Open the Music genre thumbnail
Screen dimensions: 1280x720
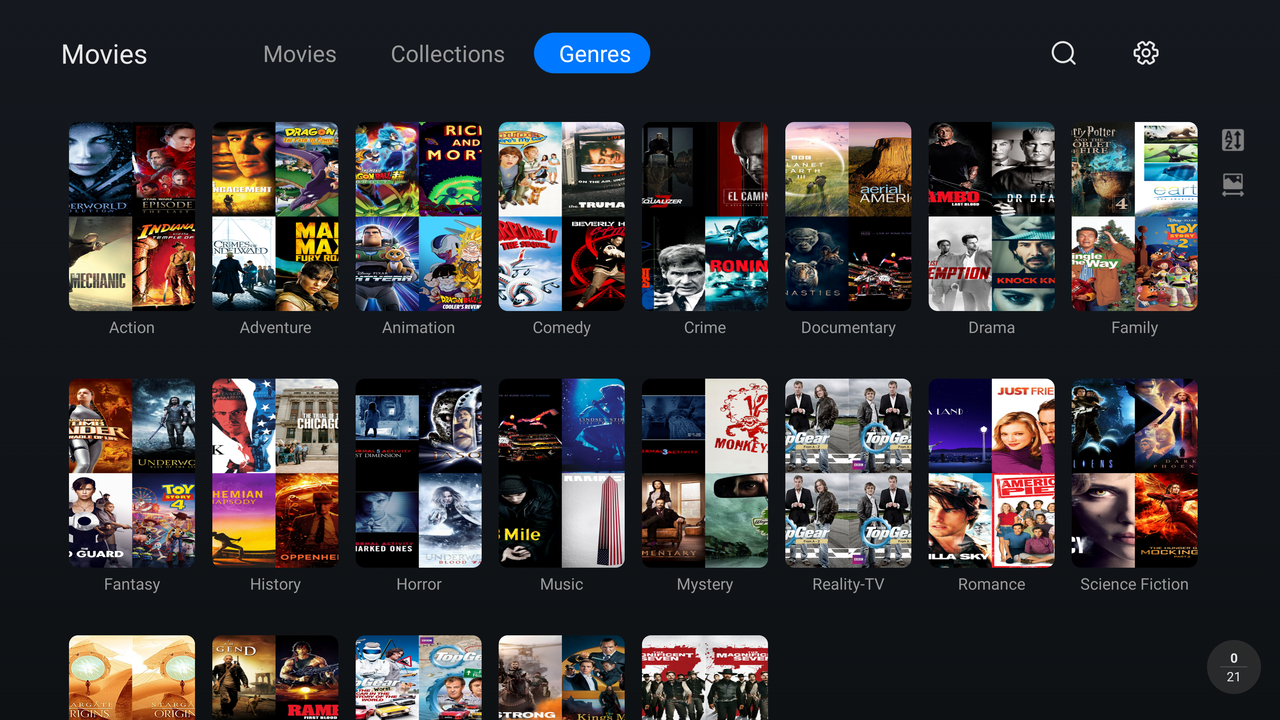(562, 473)
